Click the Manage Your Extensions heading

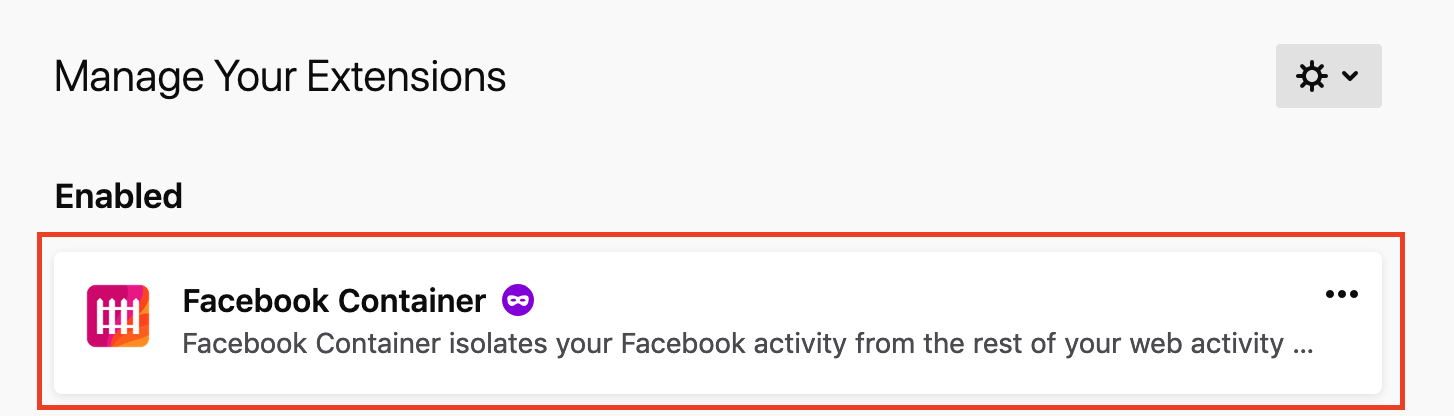[x=280, y=77]
